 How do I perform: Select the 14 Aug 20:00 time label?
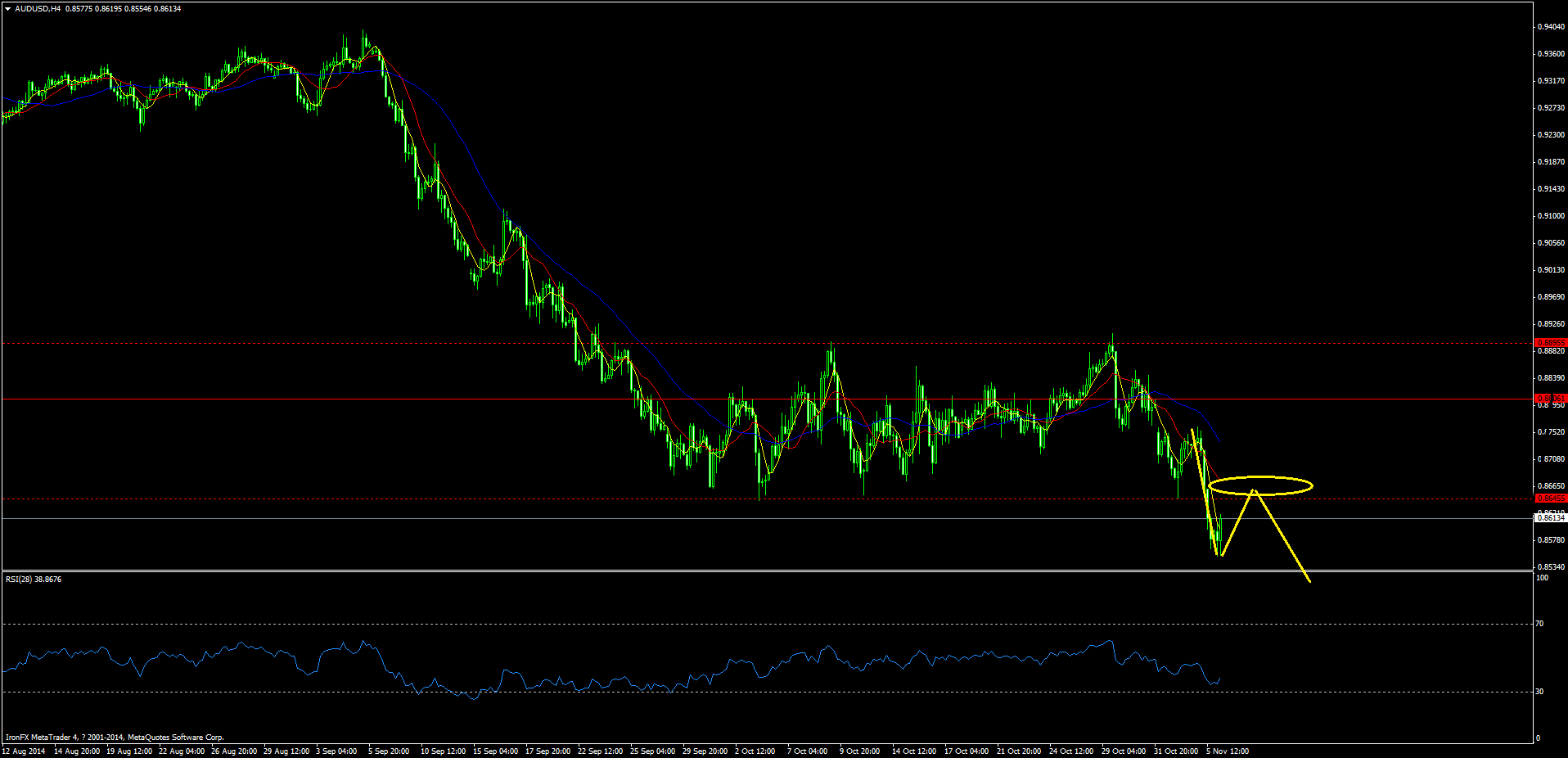pos(77,751)
